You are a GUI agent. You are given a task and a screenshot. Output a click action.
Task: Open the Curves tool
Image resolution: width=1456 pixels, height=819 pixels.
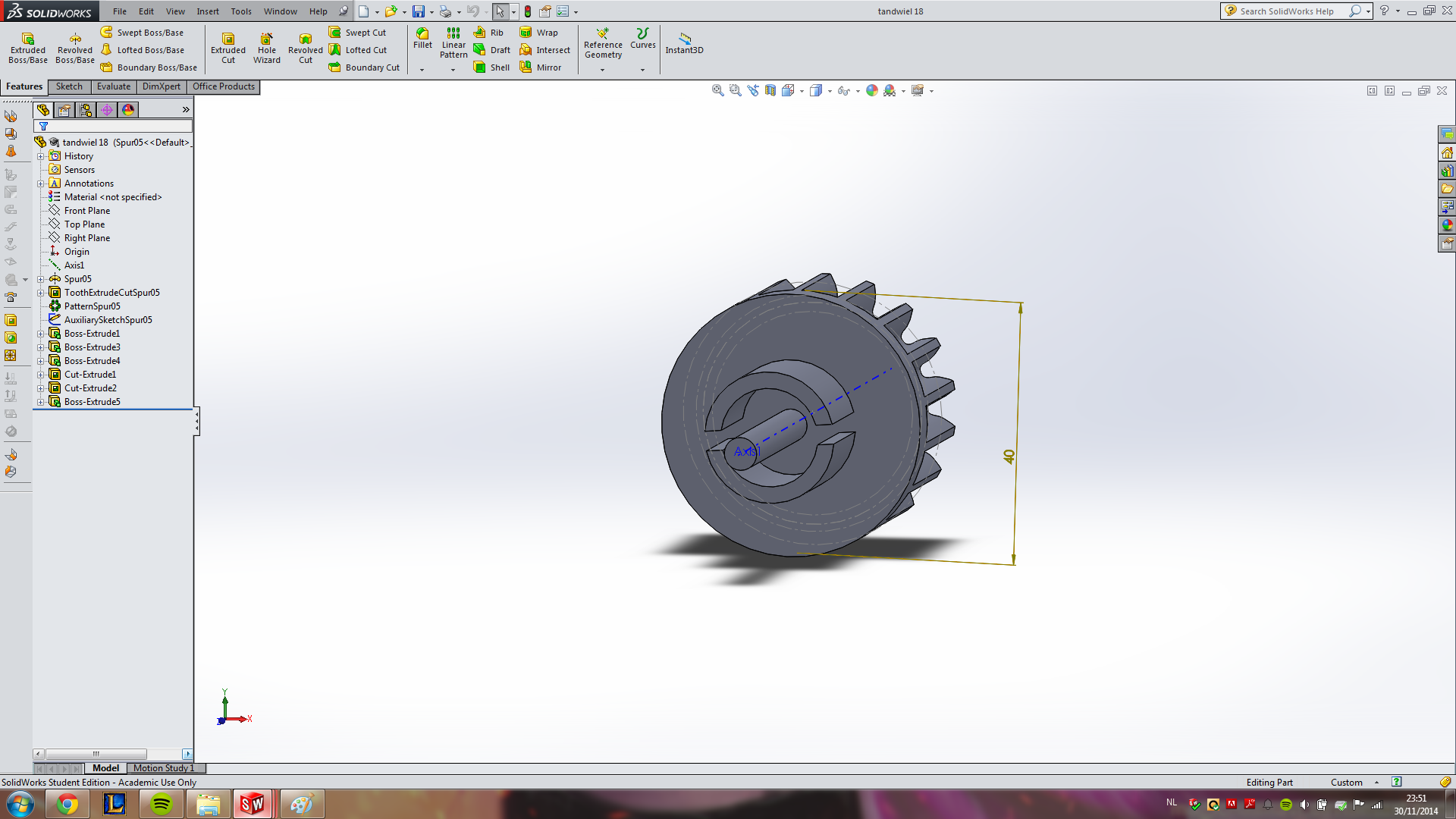click(x=643, y=39)
